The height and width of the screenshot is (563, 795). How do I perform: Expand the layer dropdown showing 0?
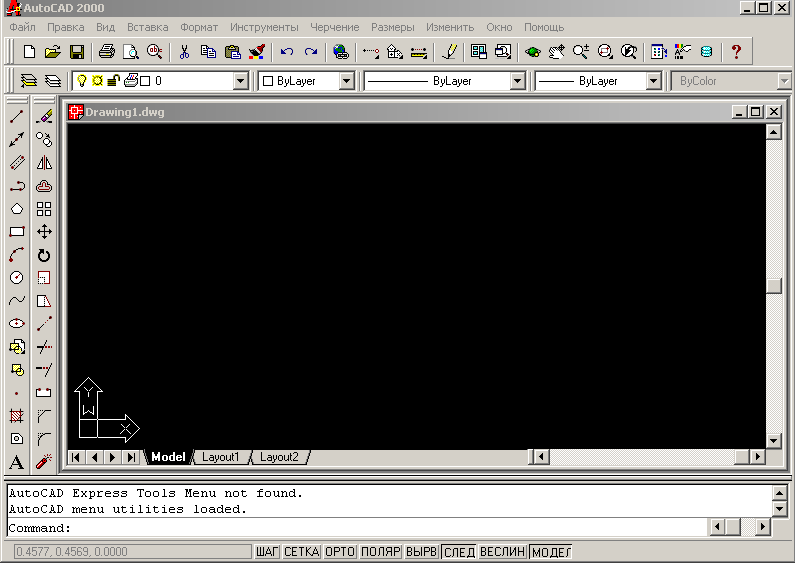(240, 81)
